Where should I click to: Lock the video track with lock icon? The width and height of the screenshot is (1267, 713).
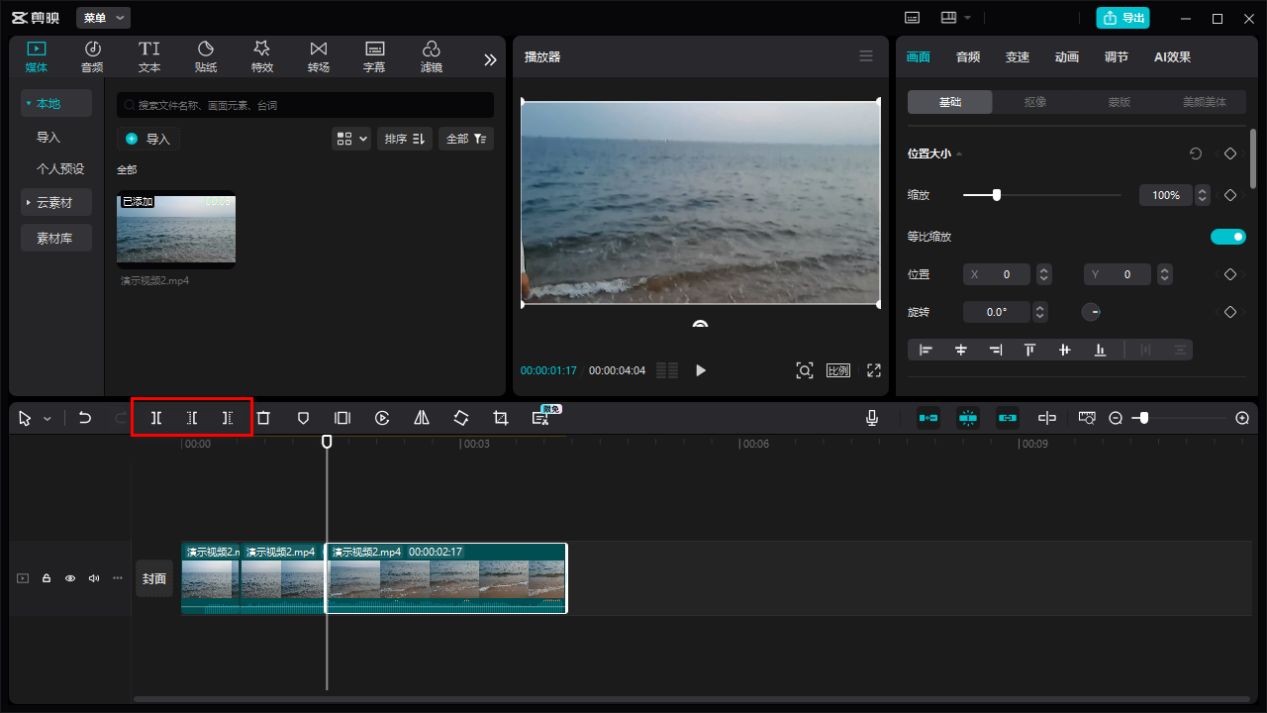click(46, 578)
